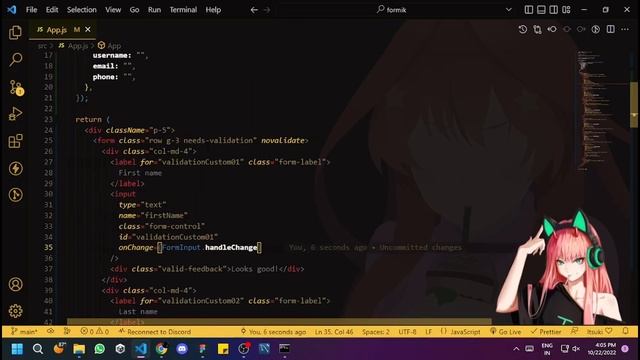Click Reconnect to Discord
Image resolution: width=640 pixels, height=360 pixels.
154,332
